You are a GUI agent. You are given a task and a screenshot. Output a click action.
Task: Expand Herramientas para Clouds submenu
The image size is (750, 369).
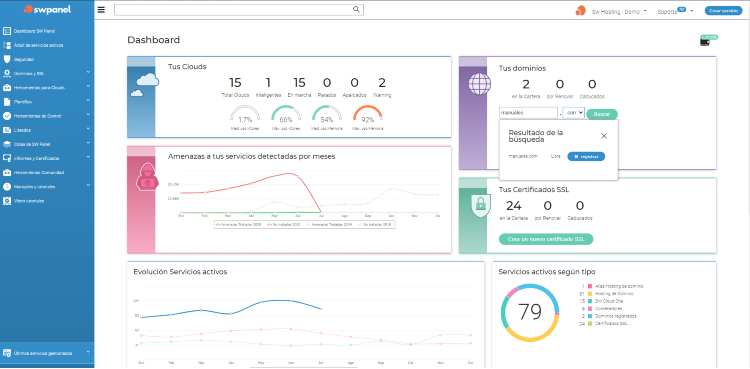tap(88, 87)
